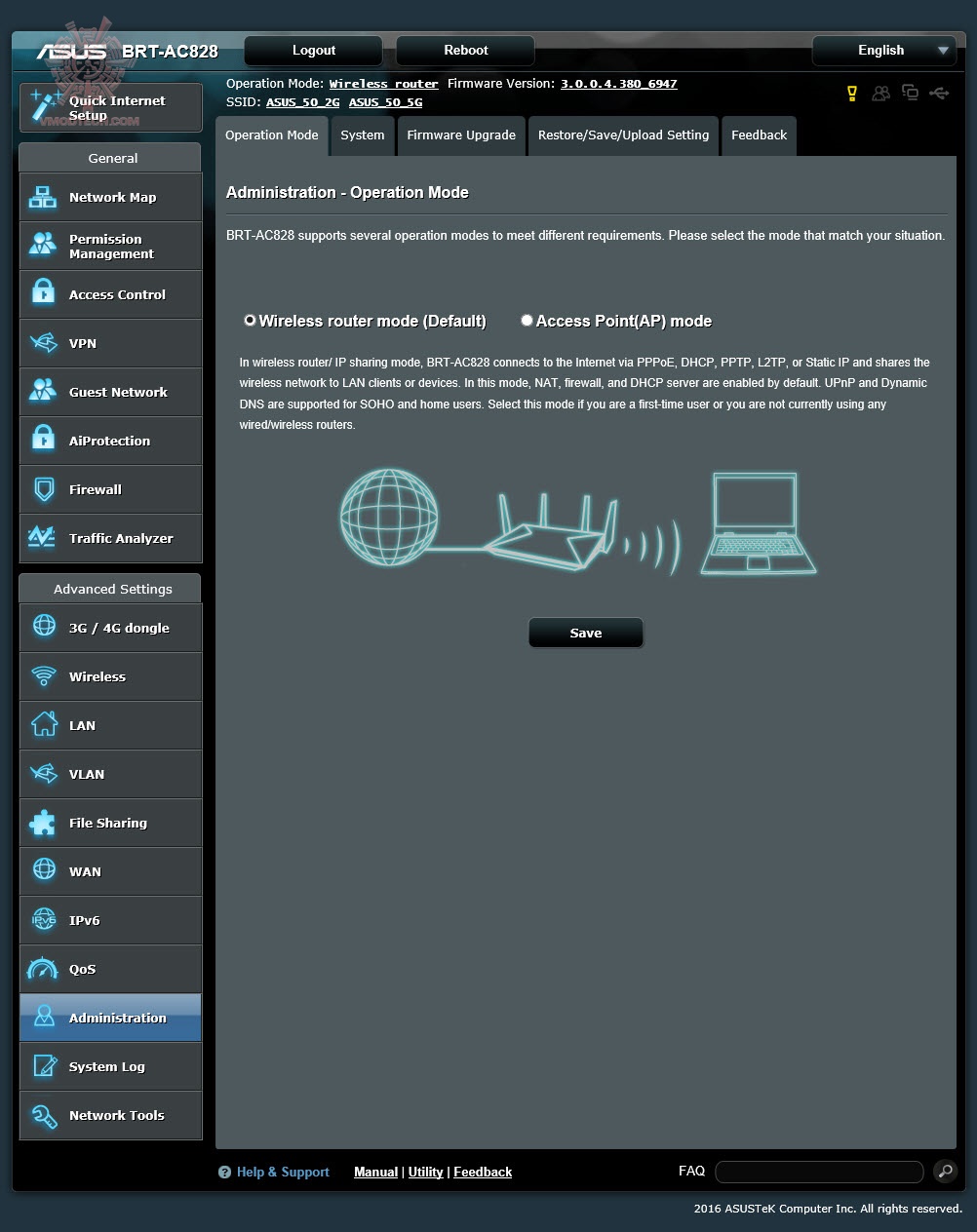Click firmware version 3.0.0.4.380_6947 link
Viewport: 977px width, 1232px height.
click(x=618, y=84)
